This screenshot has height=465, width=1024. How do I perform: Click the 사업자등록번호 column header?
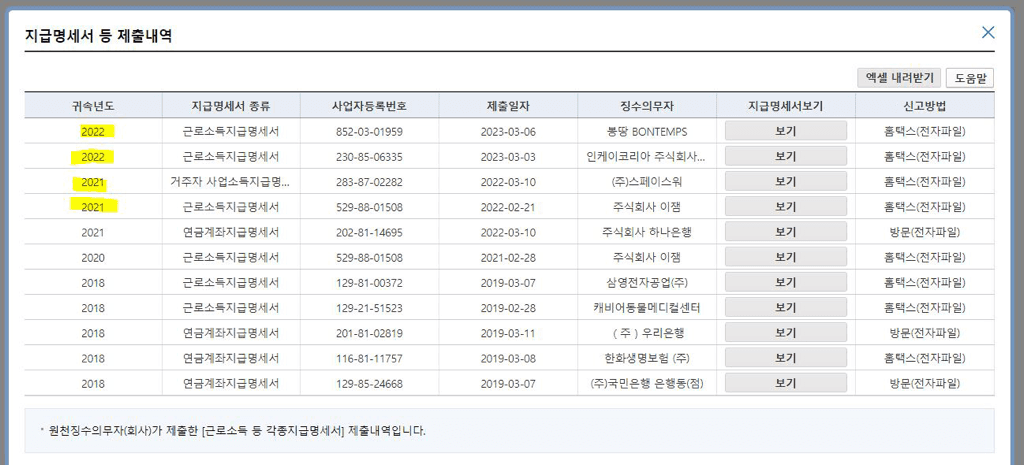pos(370,106)
